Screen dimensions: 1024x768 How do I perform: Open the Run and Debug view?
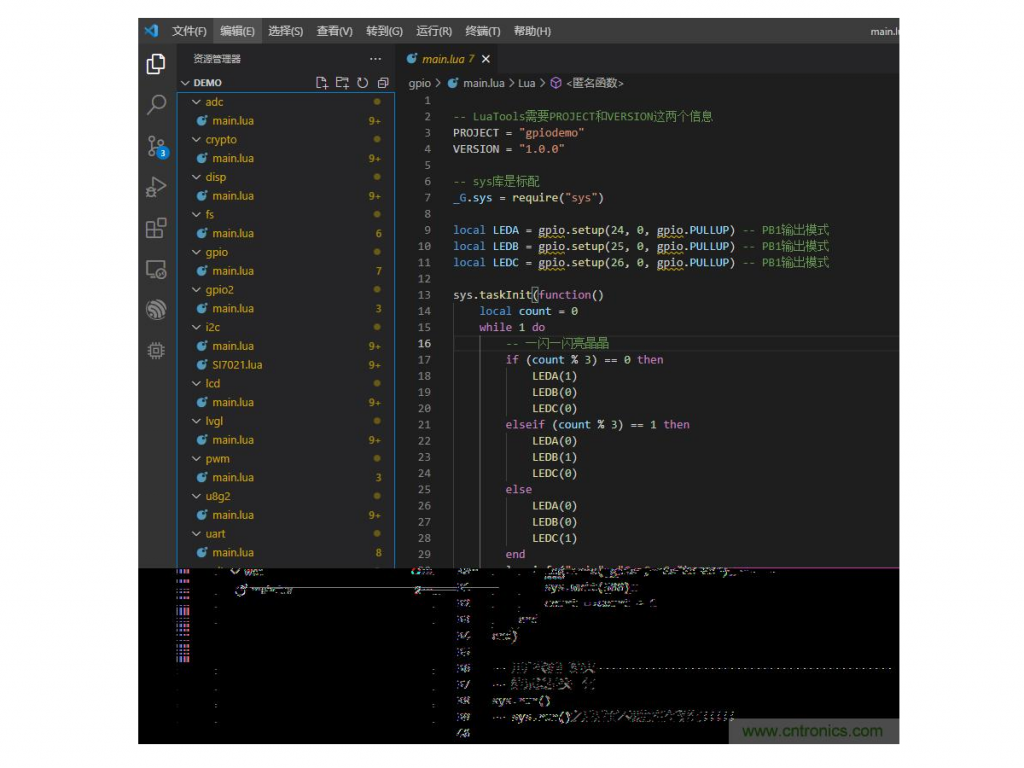[x=156, y=187]
